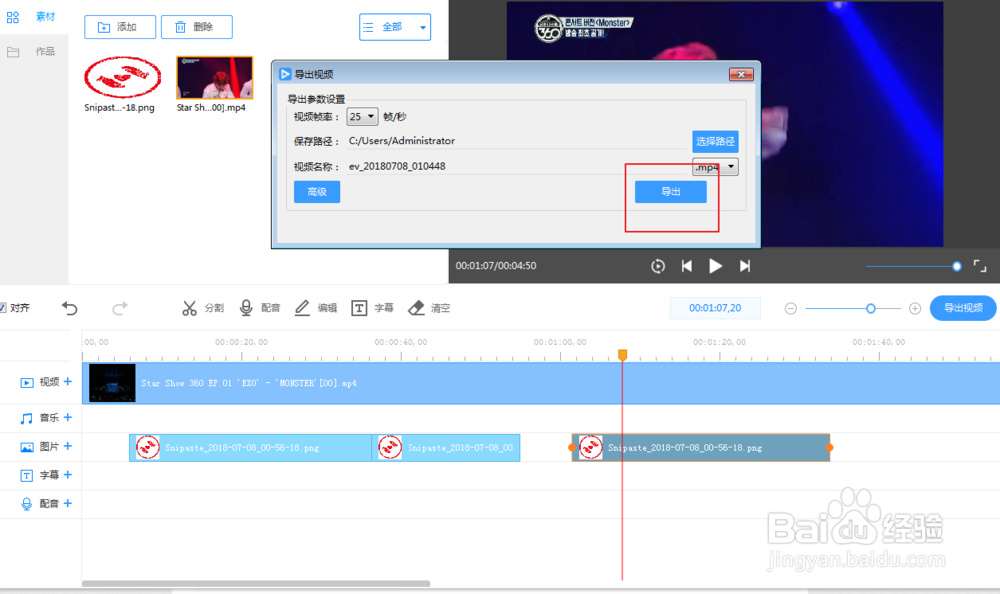Toggle the 对齐 align checkbox
The image size is (1000, 594).
[x=3, y=308]
